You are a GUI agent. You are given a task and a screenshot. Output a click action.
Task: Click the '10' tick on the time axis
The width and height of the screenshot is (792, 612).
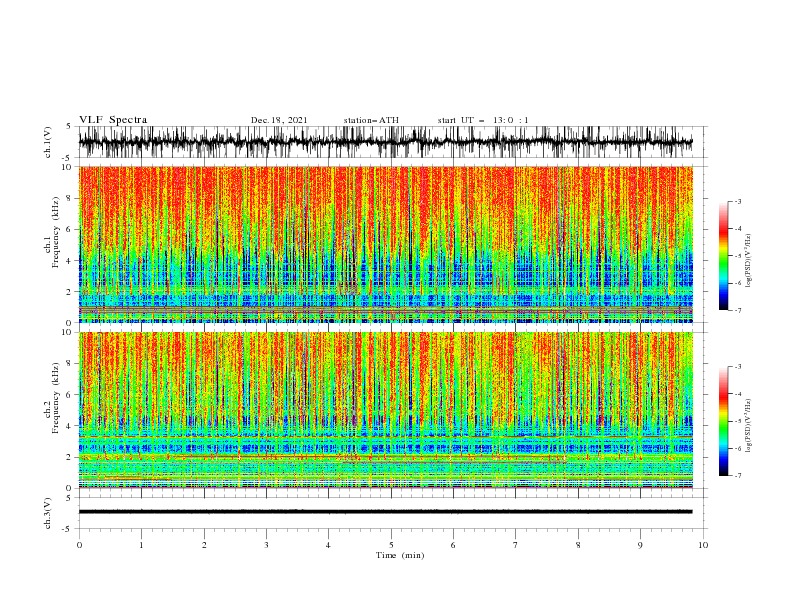pos(703,545)
